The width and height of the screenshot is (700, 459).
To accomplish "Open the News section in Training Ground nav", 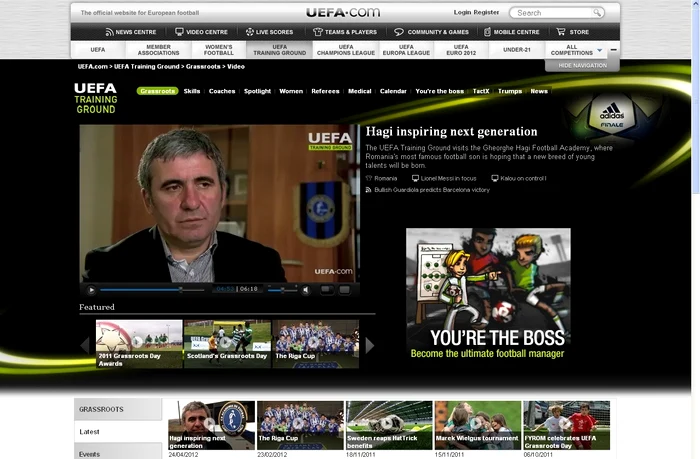I will click(x=539, y=91).
